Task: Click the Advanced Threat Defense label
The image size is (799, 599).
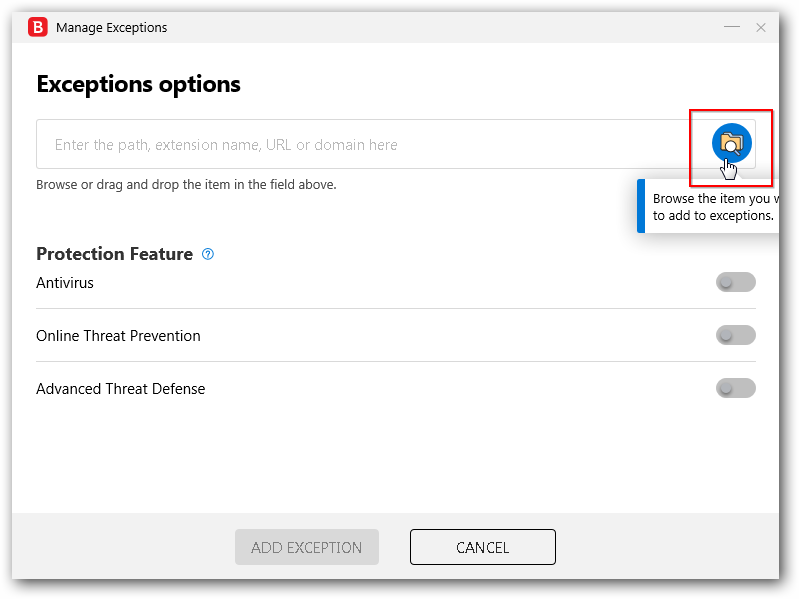Action: [x=120, y=389]
